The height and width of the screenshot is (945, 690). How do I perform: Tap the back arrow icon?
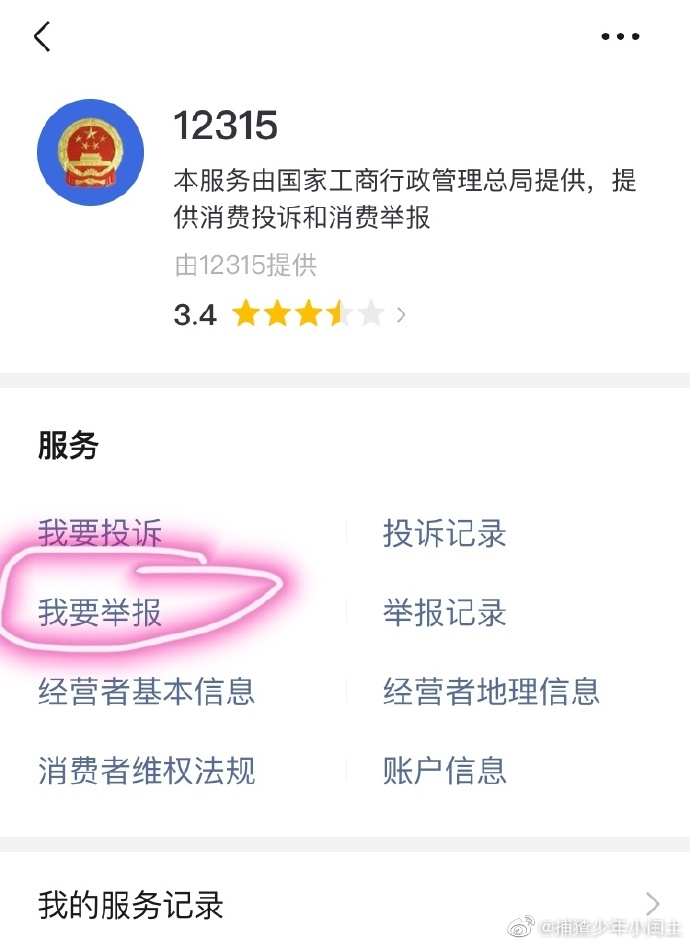[42, 37]
